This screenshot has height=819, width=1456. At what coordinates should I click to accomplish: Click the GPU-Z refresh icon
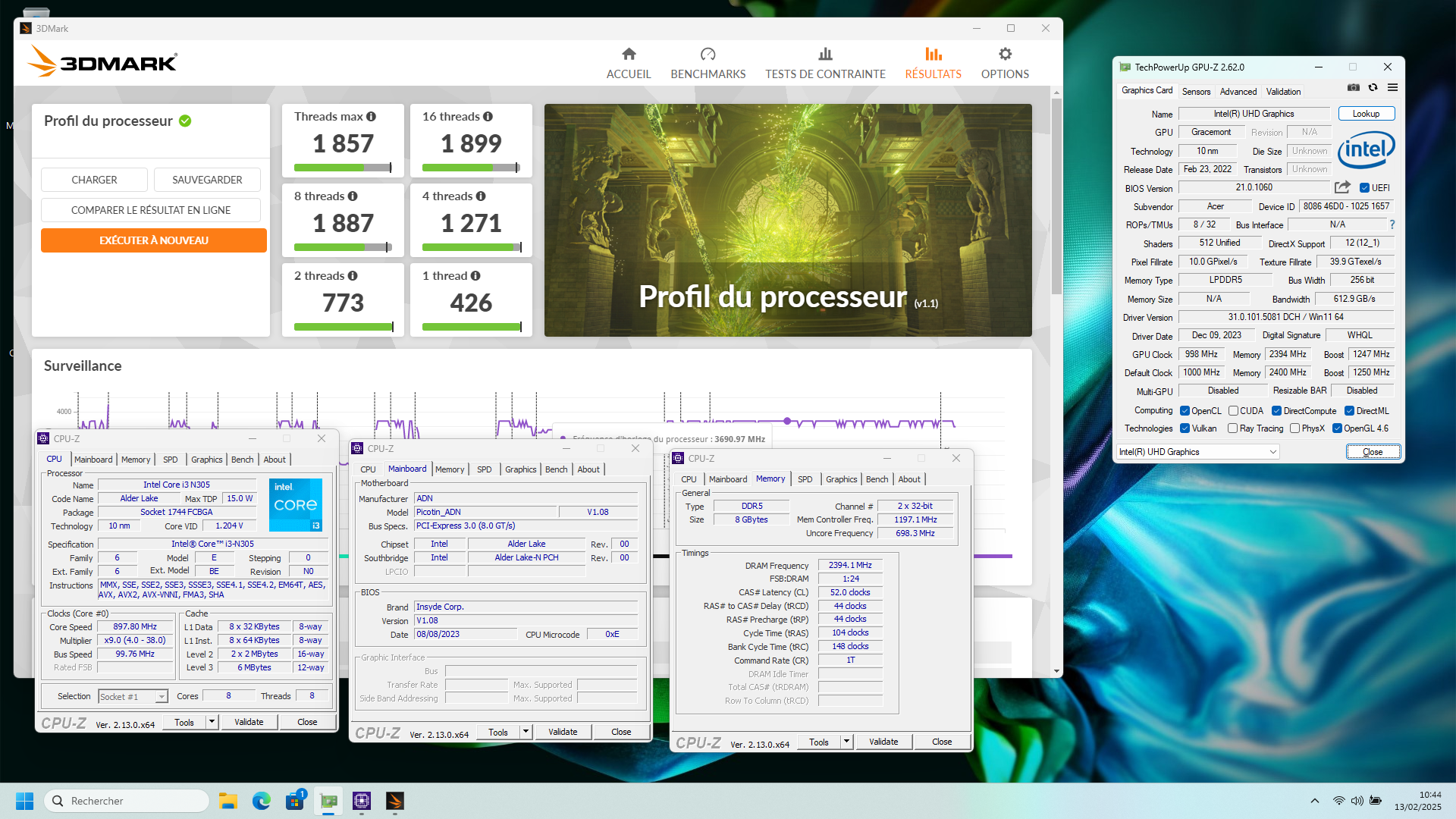pyautogui.click(x=1373, y=88)
